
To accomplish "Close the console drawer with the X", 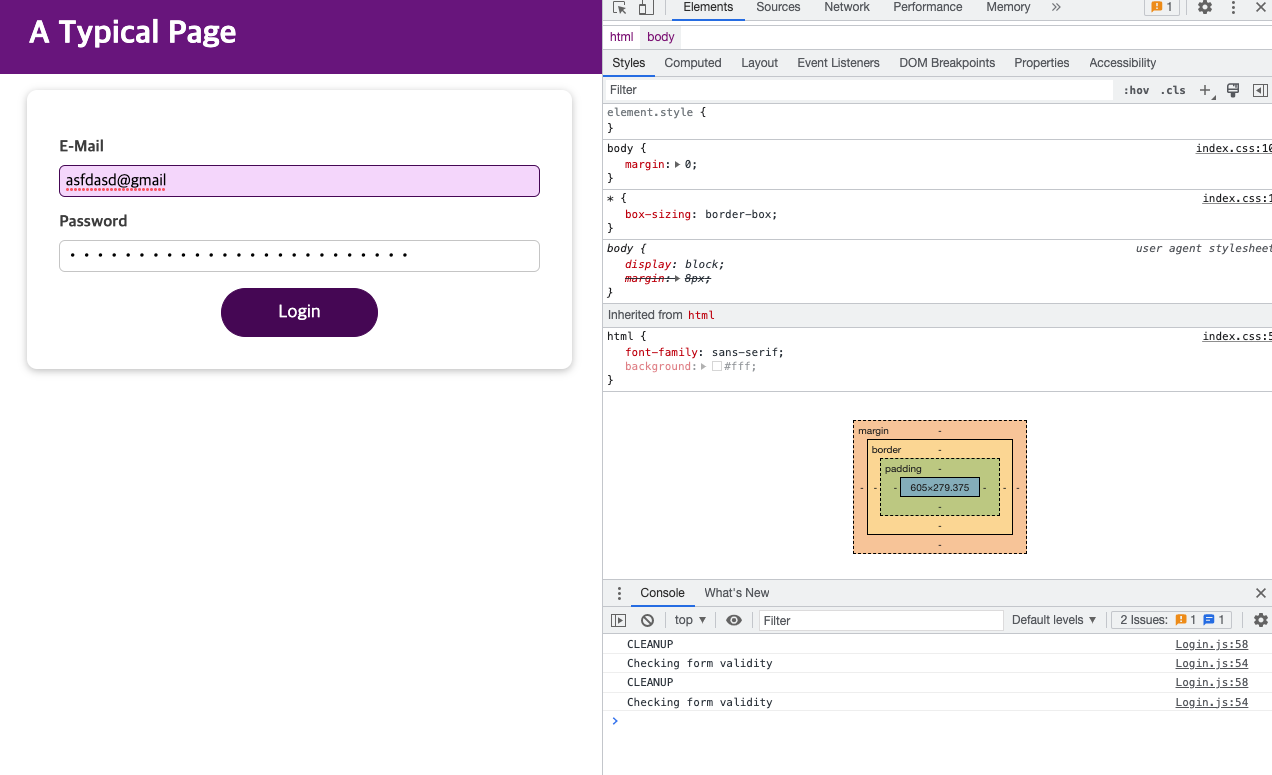I will [1260, 593].
